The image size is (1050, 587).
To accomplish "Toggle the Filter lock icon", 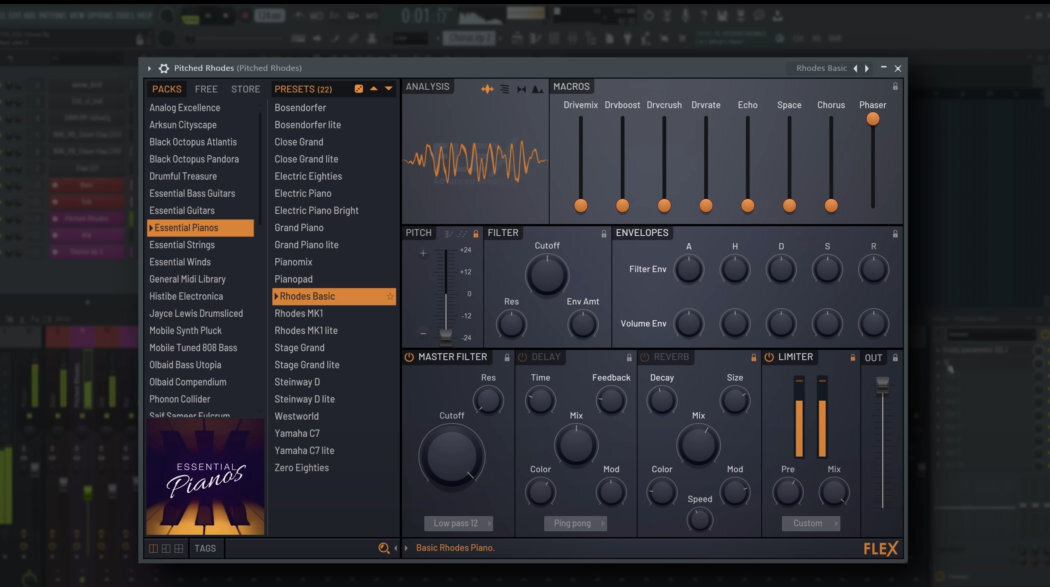I will pos(604,234).
